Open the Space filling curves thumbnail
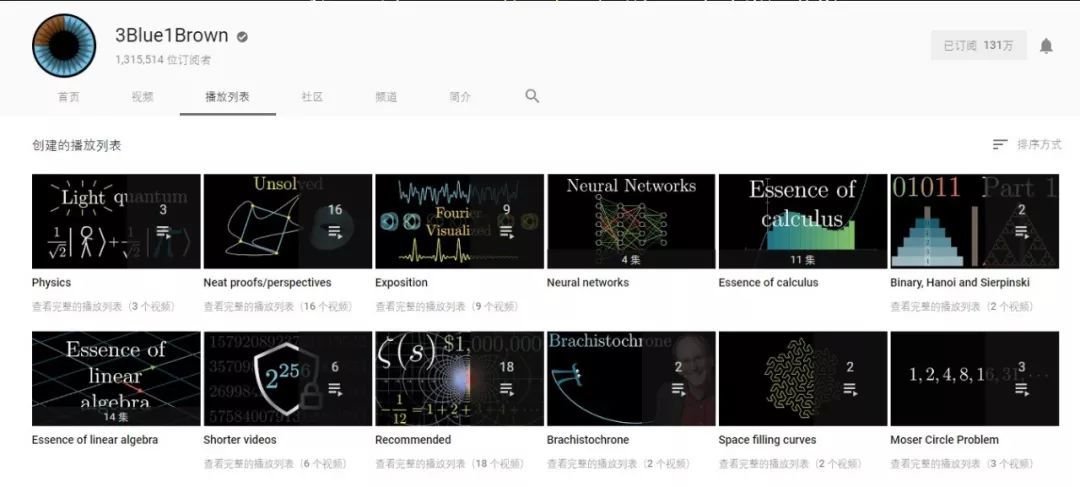 (x=802, y=378)
